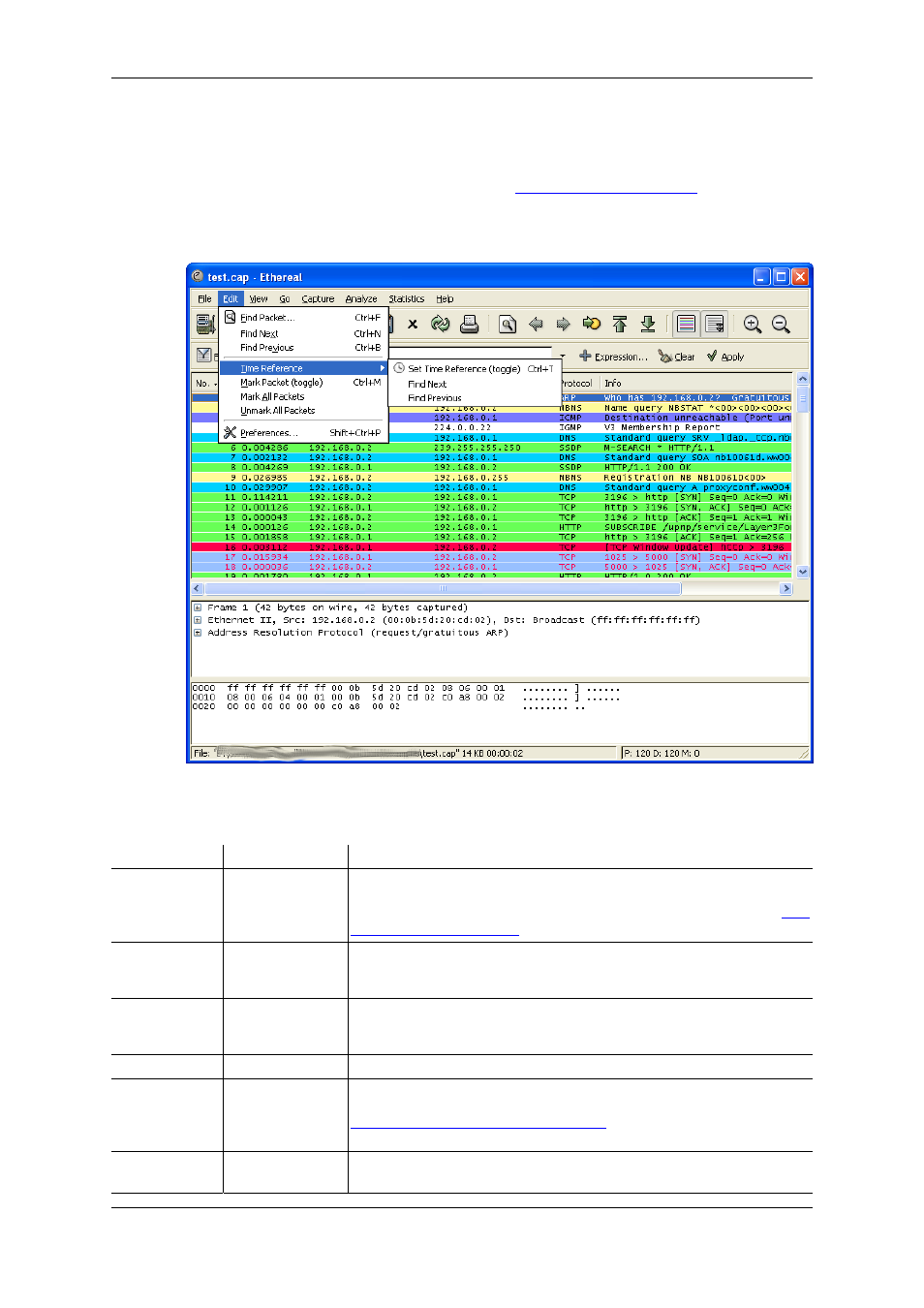Choose Mark Packet (toggle) entry
This screenshot has height=1308, width=924.
(x=303, y=382)
